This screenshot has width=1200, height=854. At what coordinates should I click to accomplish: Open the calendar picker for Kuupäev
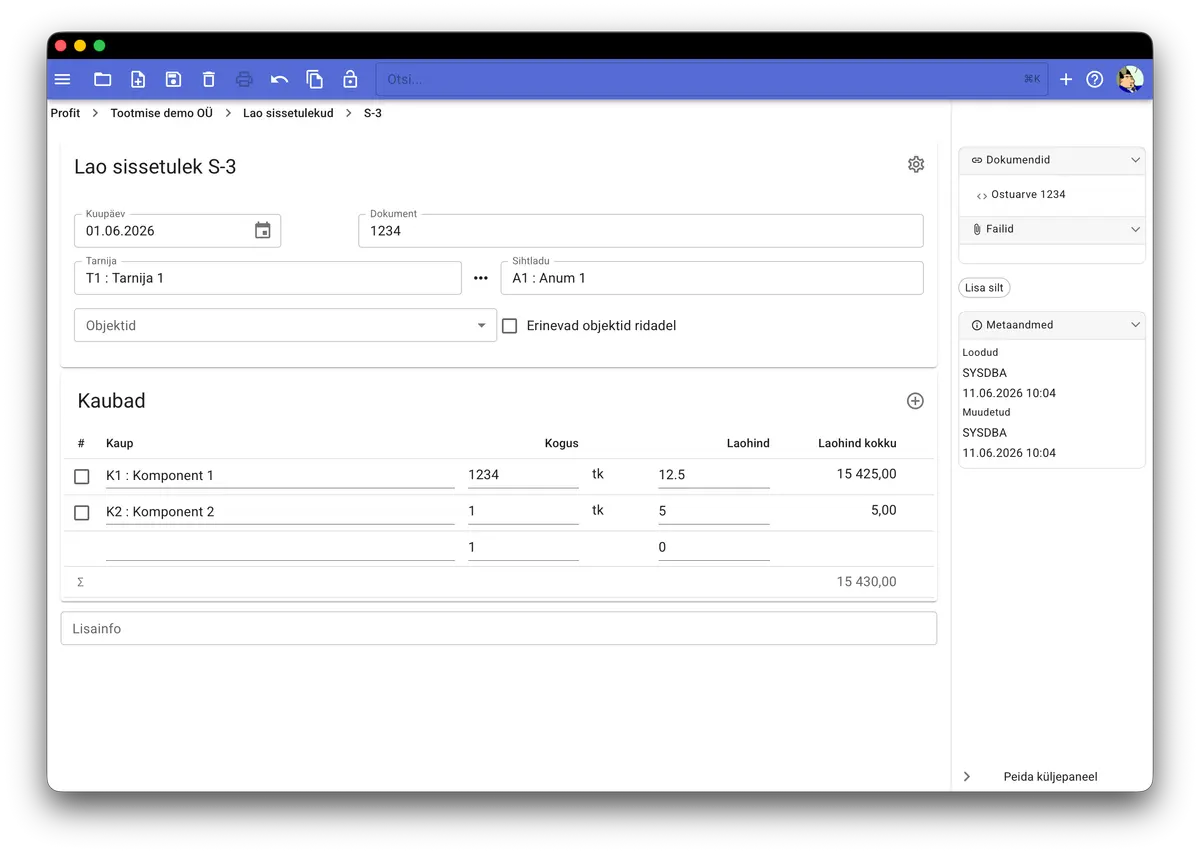click(x=262, y=231)
